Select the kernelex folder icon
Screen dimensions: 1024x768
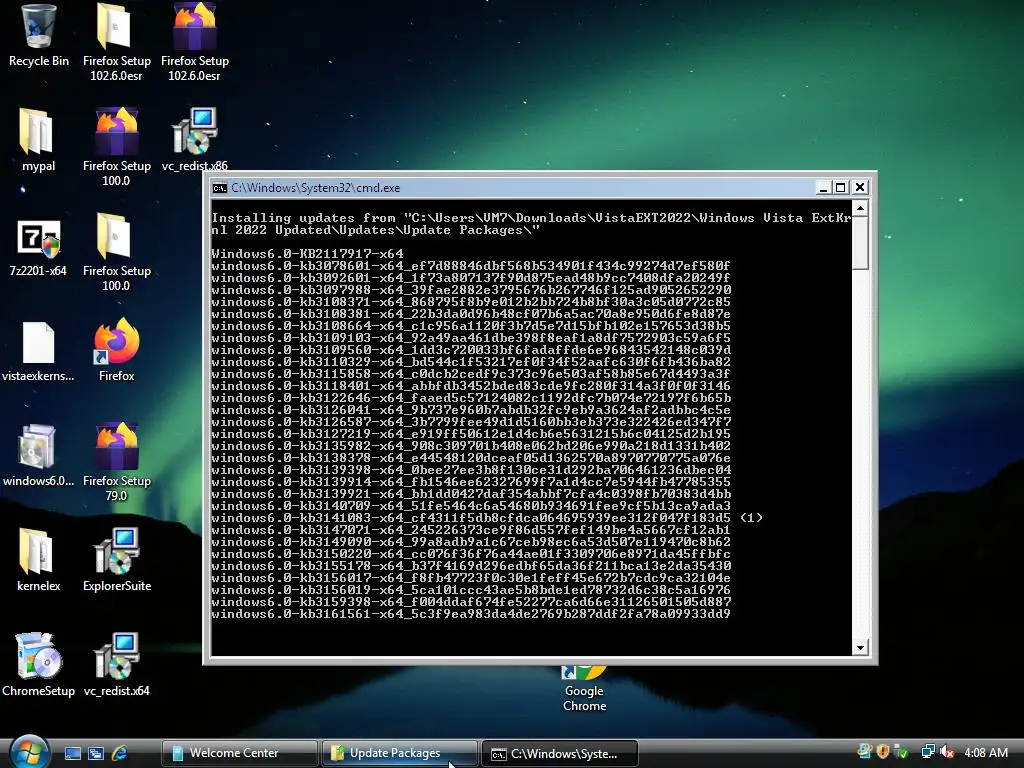[38, 560]
